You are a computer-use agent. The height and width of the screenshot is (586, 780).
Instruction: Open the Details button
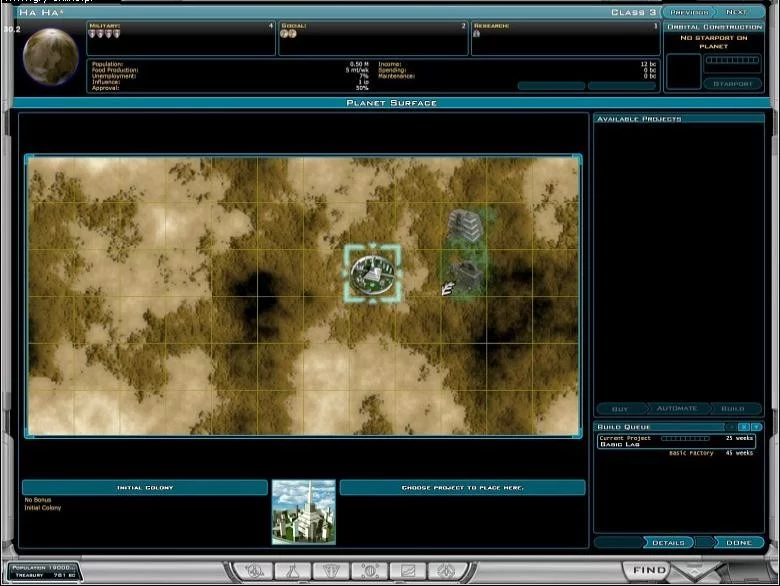pyautogui.click(x=668, y=543)
